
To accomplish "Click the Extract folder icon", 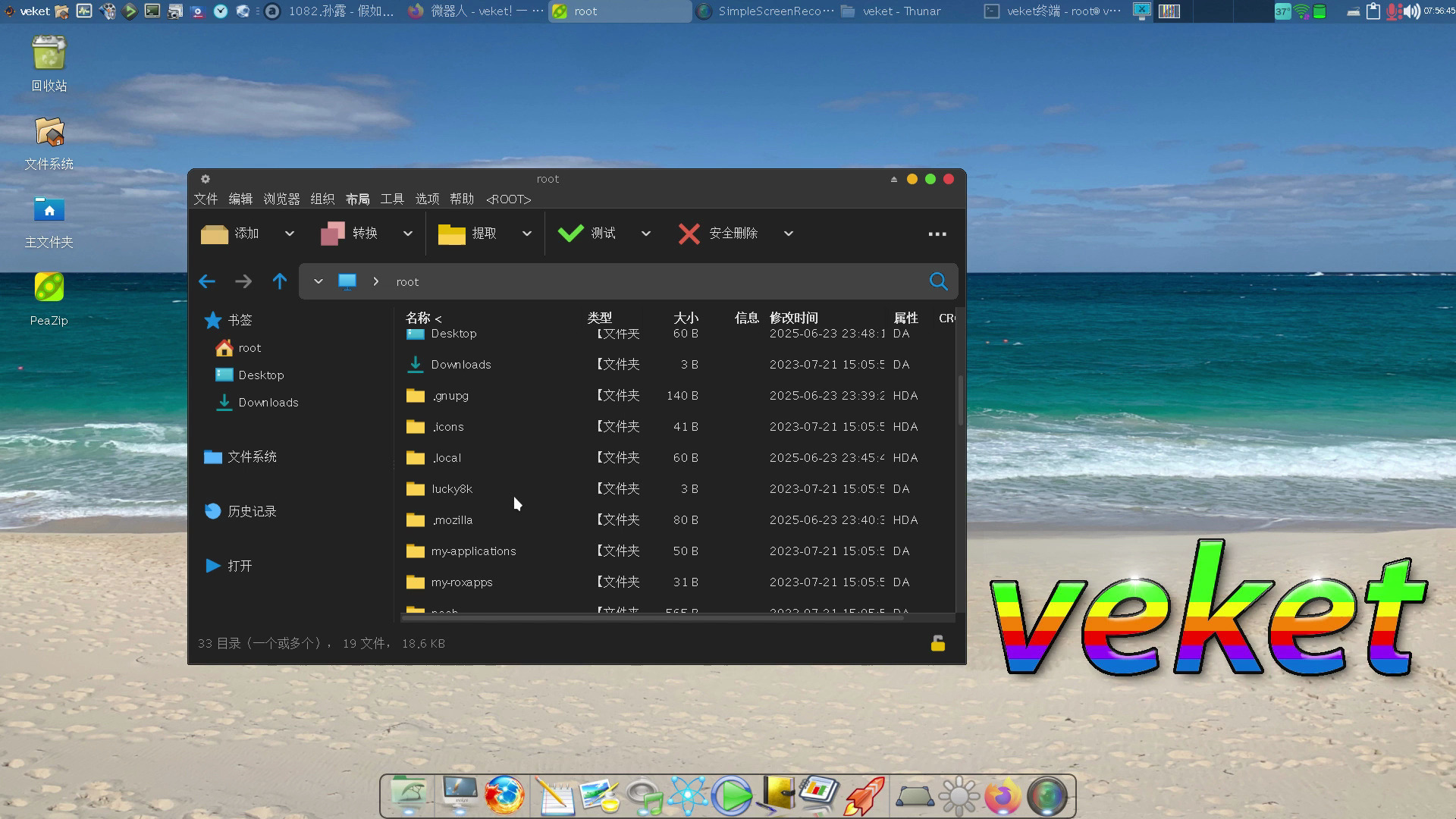I will (x=451, y=234).
